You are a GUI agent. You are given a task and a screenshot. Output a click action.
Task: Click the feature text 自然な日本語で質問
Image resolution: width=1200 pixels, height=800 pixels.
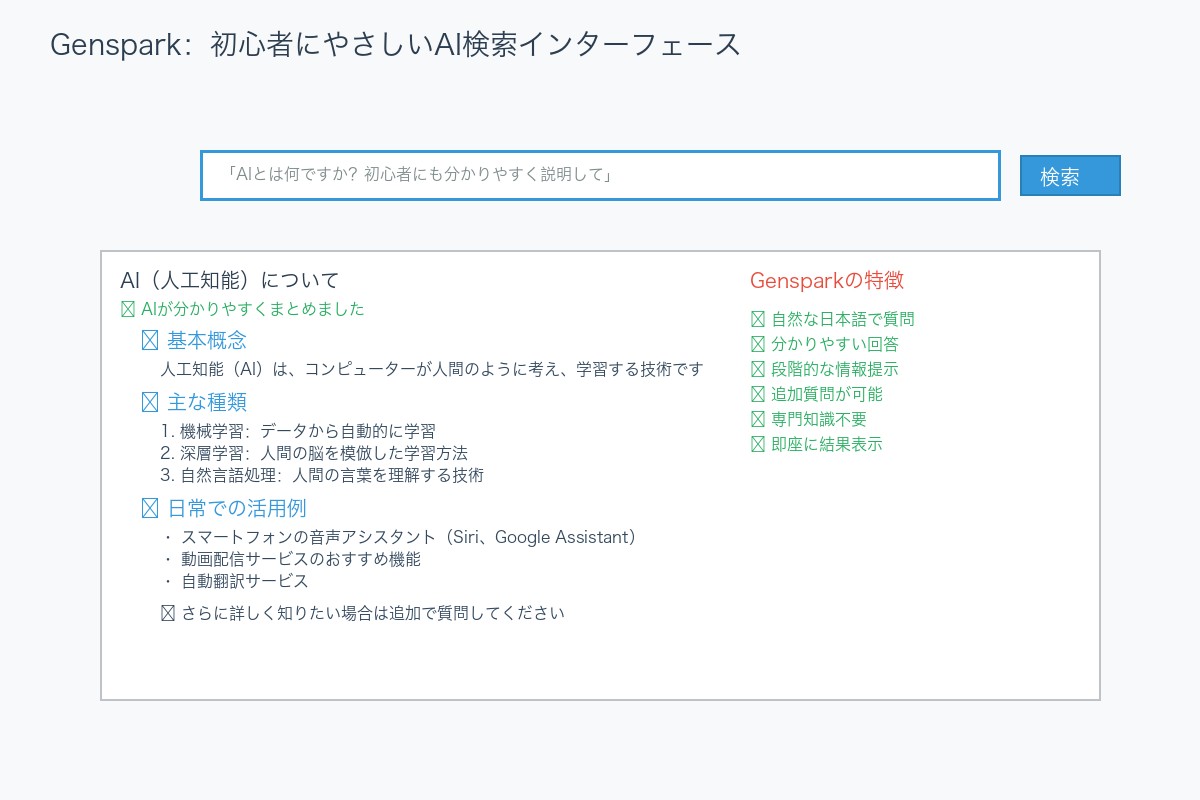[843, 320]
